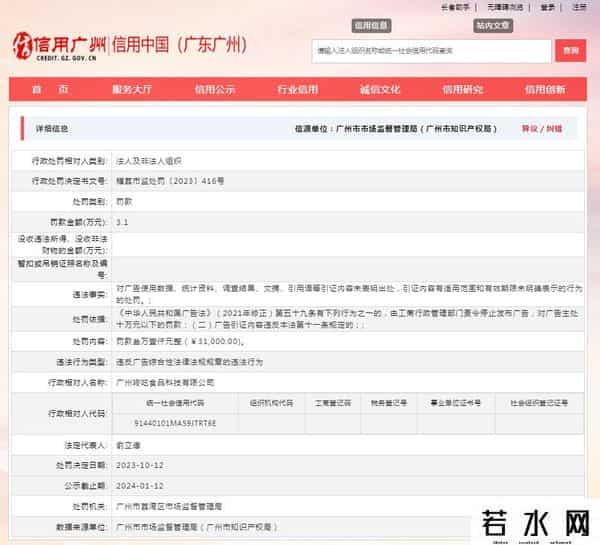Click the 异议 / 纠错 link
The image size is (600, 545).
click(542, 129)
